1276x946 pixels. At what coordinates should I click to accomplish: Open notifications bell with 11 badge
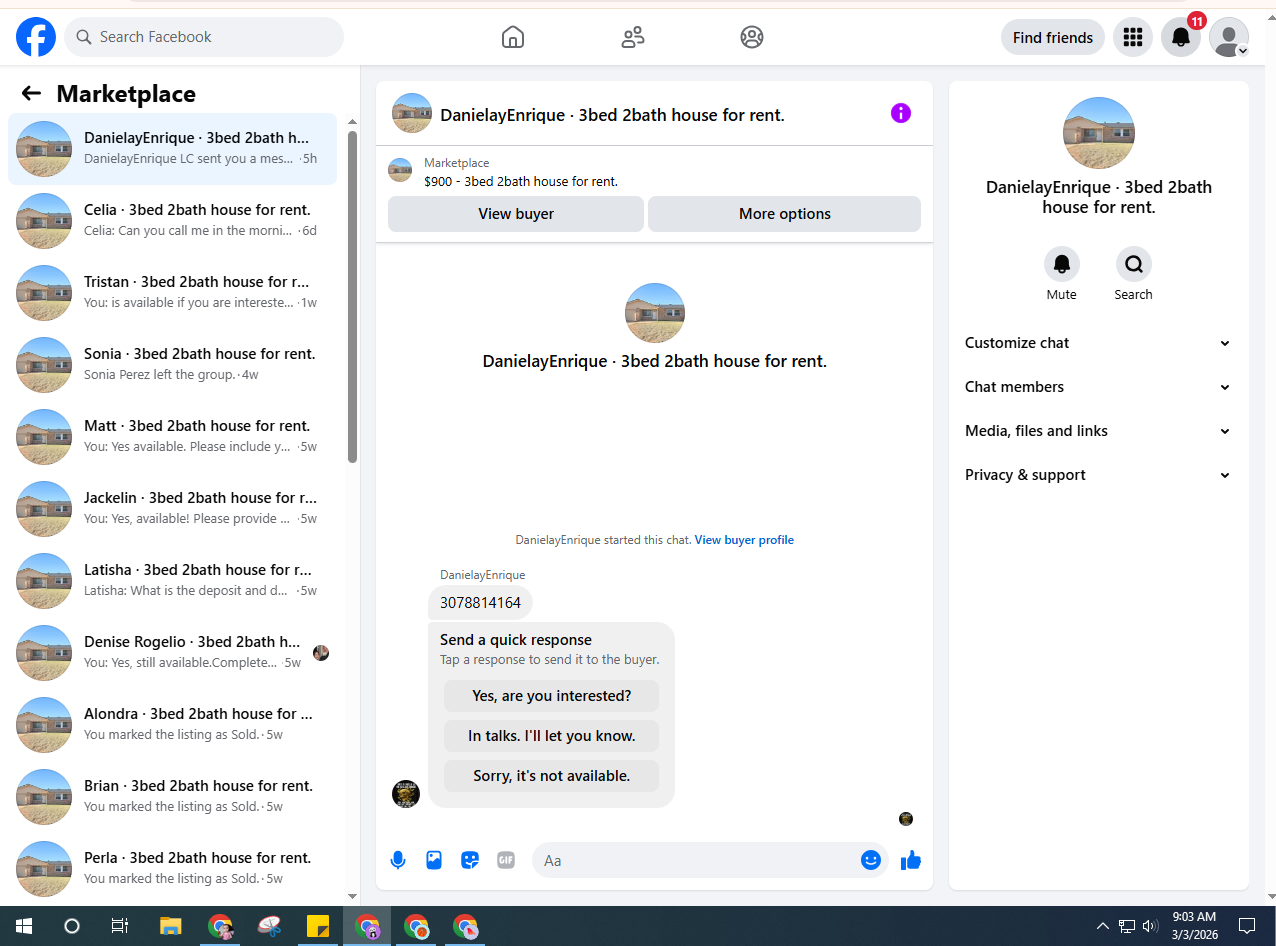click(1181, 37)
